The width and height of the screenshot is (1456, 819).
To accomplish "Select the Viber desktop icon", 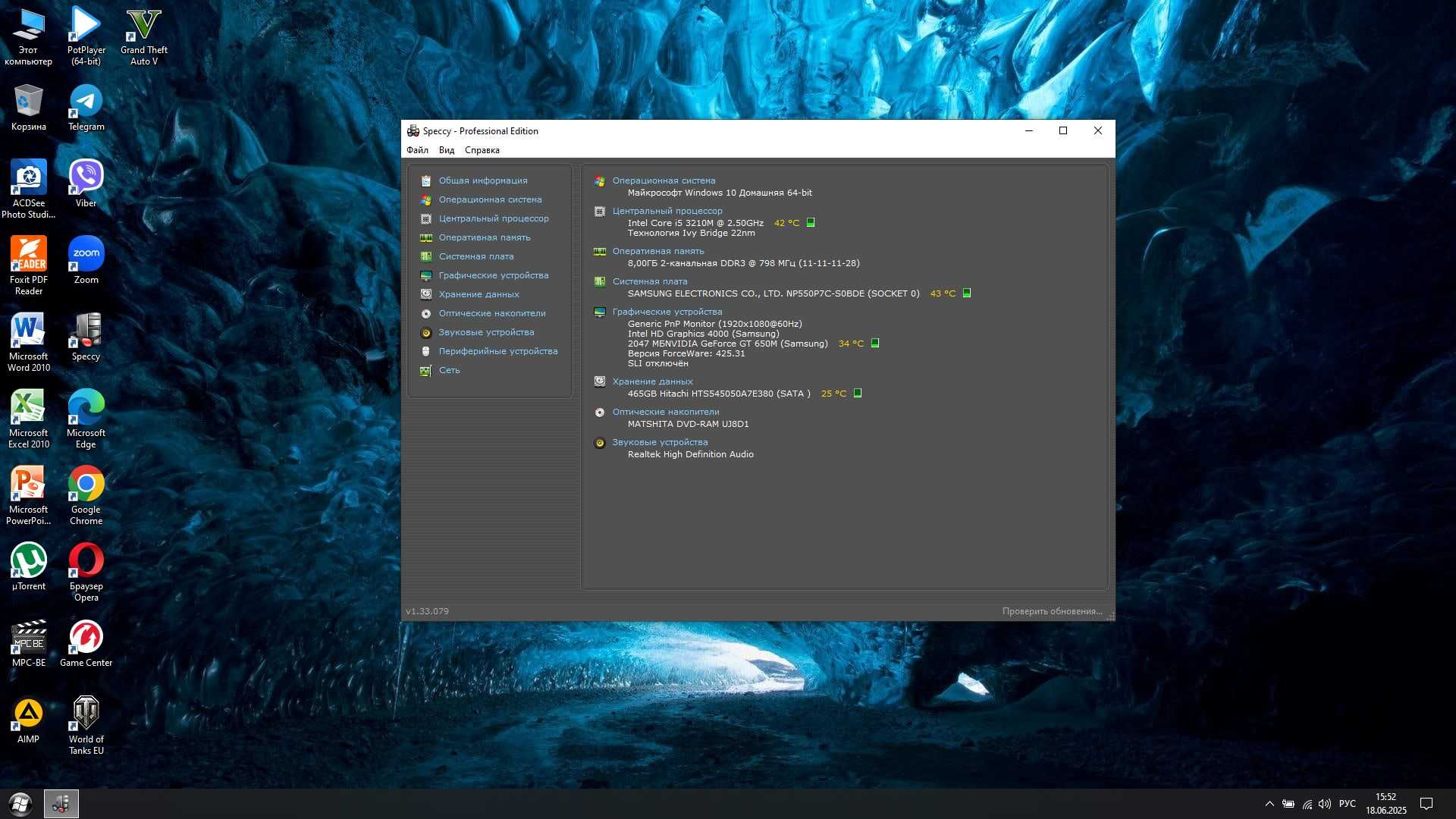I will (x=86, y=184).
